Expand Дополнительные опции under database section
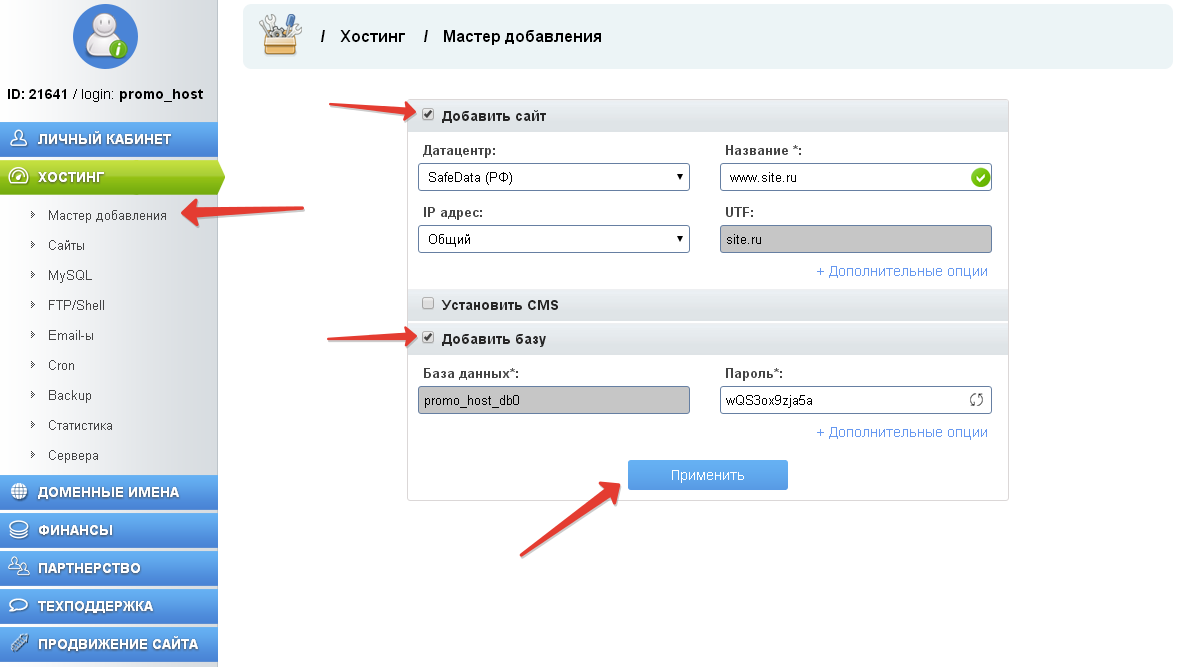Screen dimensions: 1178x667 click(x=901, y=432)
